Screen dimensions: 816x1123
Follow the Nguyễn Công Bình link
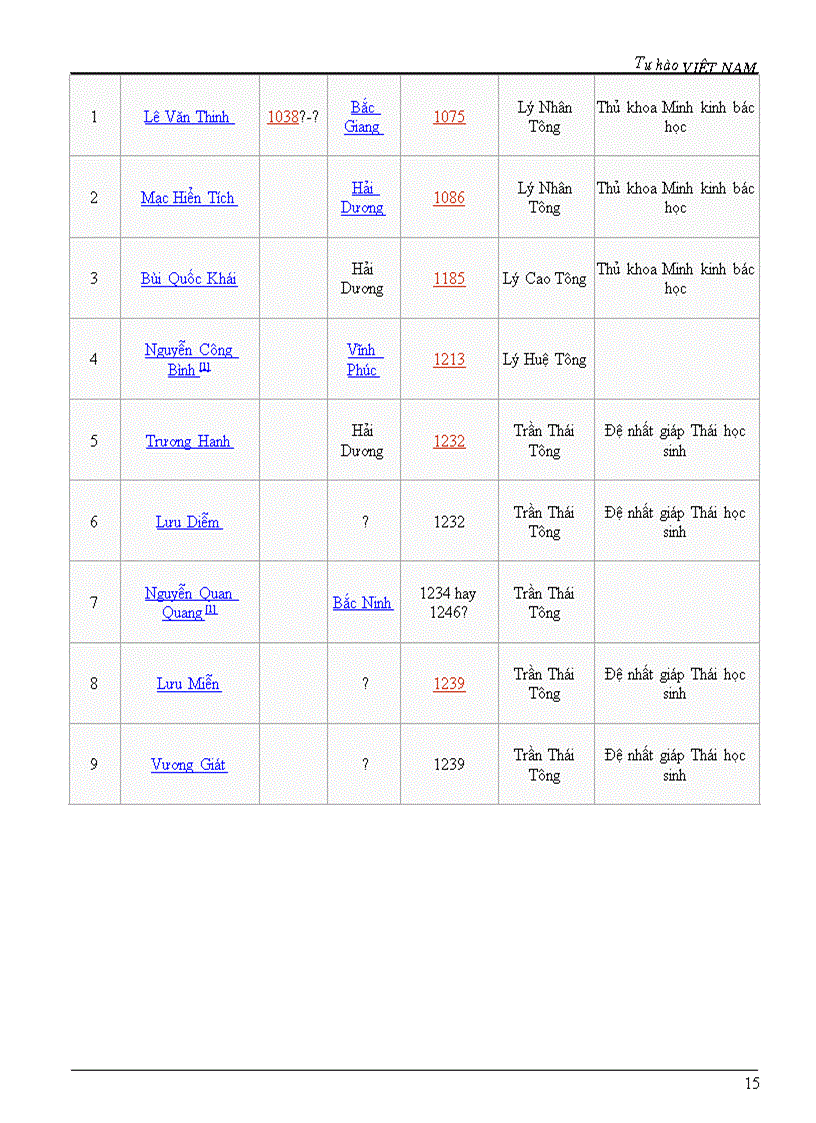pyautogui.click(x=188, y=351)
